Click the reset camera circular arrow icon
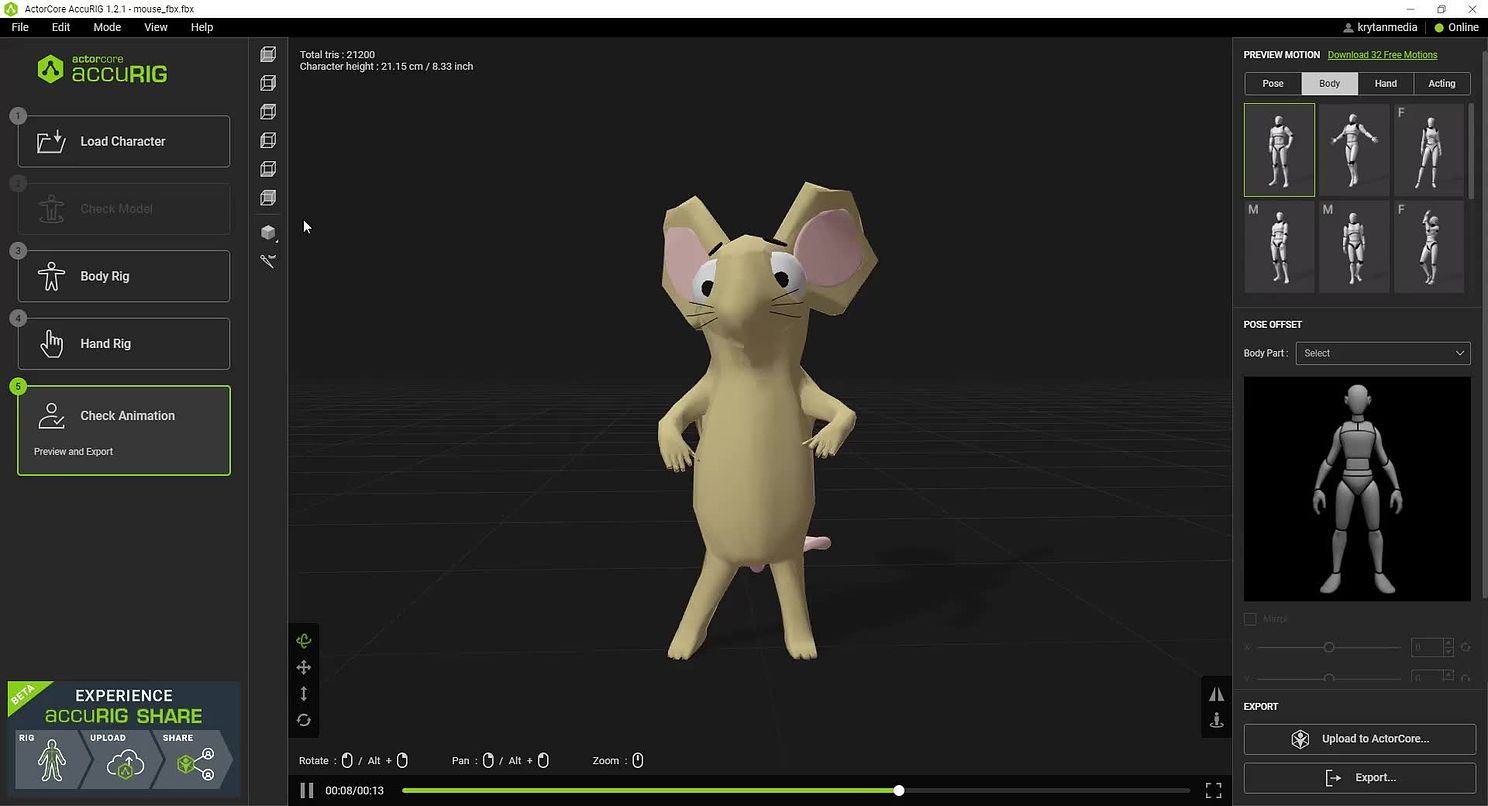The height and width of the screenshot is (806, 1488). pyautogui.click(x=304, y=720)
